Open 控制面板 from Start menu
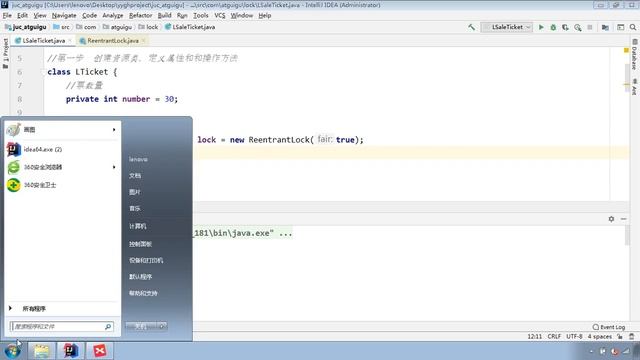Viewport: 640px width, 360px height. click(x=140, y=244)
